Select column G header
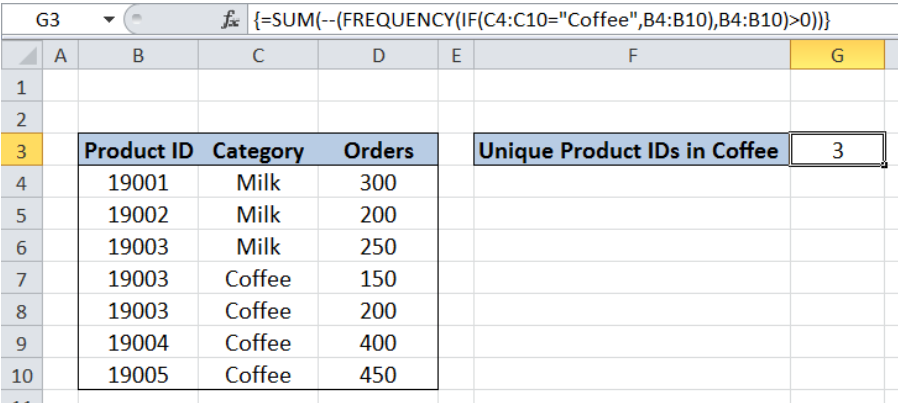This screenshot has height=403, width=898. 837,58
